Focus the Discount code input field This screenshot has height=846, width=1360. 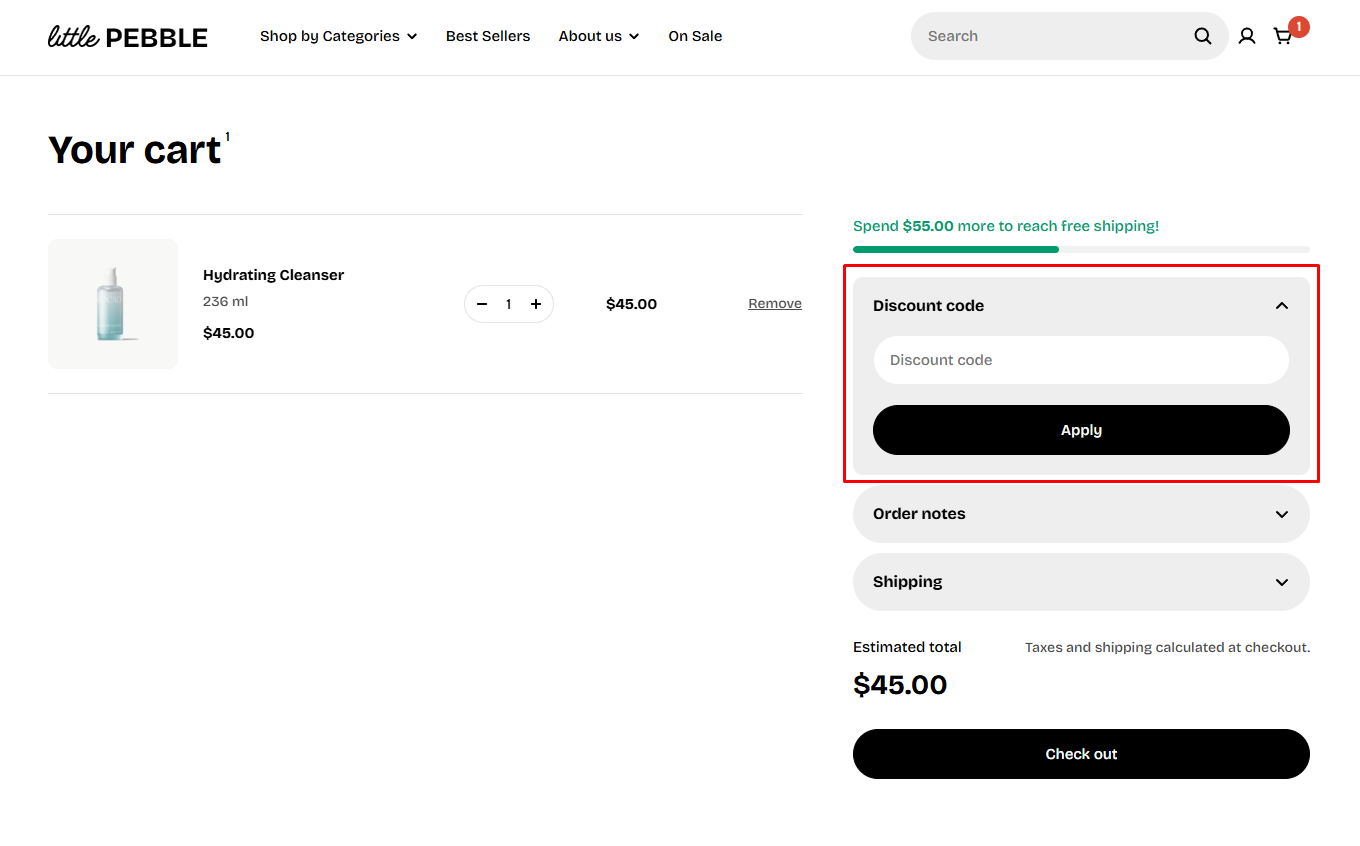(1081, 360)
